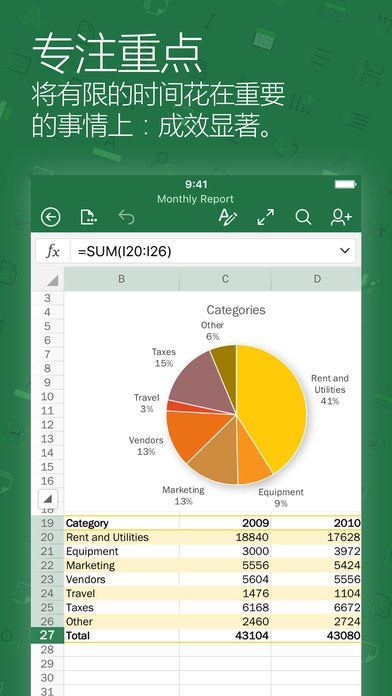Select total cell 43080
The width and height of the screenshot is (392, 696).
[316, 636]
